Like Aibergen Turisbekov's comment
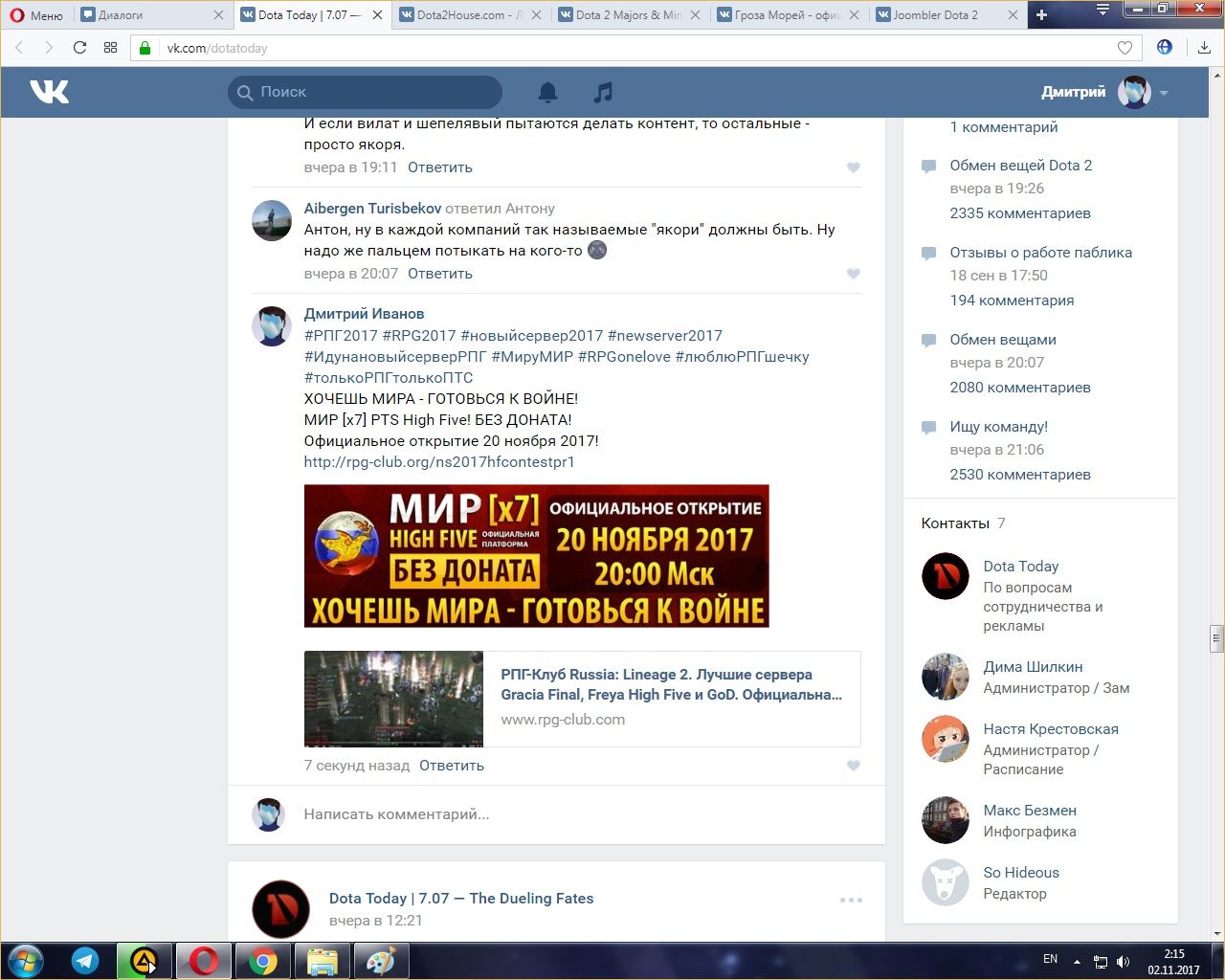The height and width of the screenshot is (980, 1225). pyautogui.click(x=854, y=274)
